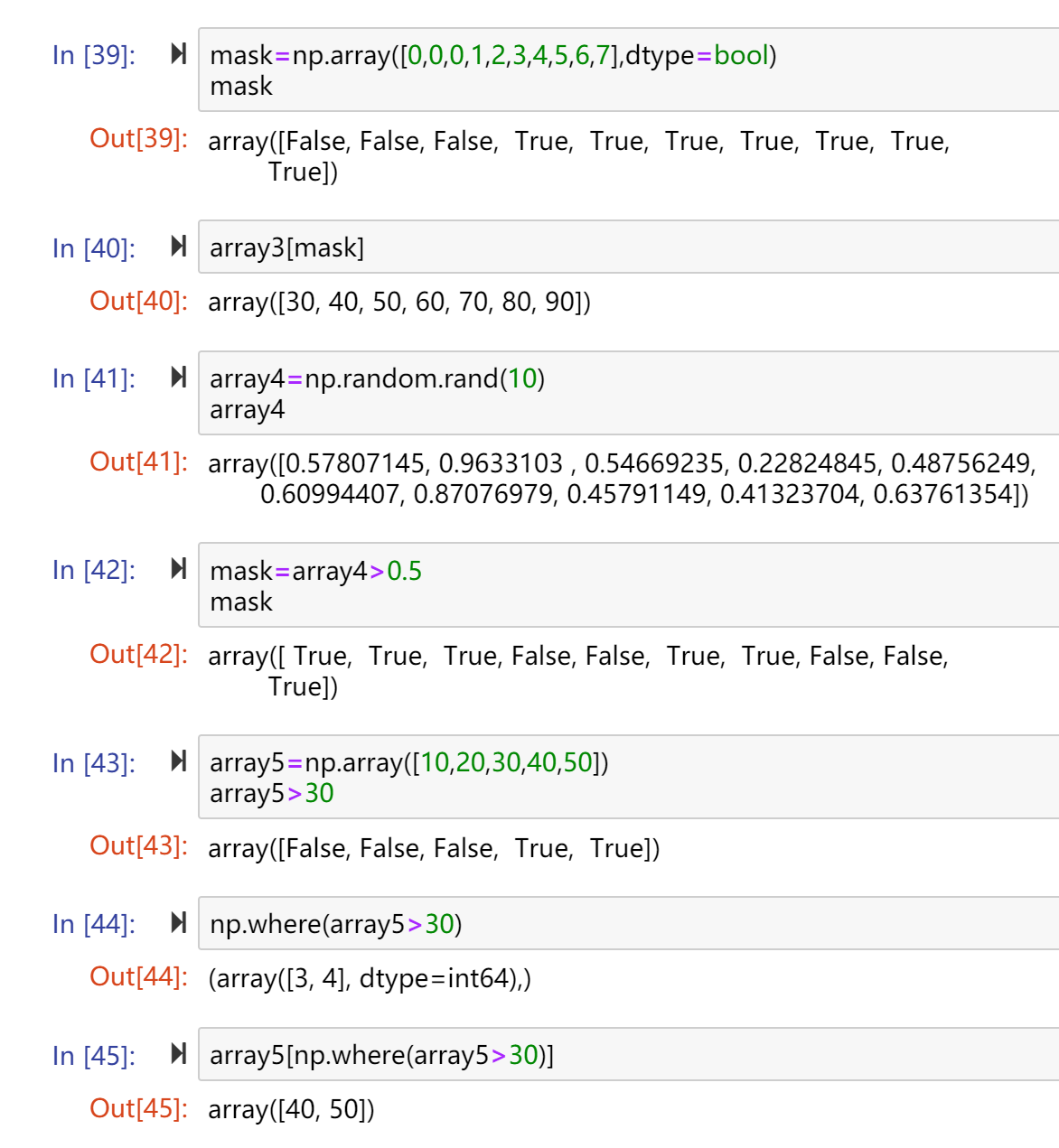Run cell In [45] via run icon
This screenshot has height=1148, width=1059.
tap(179, 1054)
